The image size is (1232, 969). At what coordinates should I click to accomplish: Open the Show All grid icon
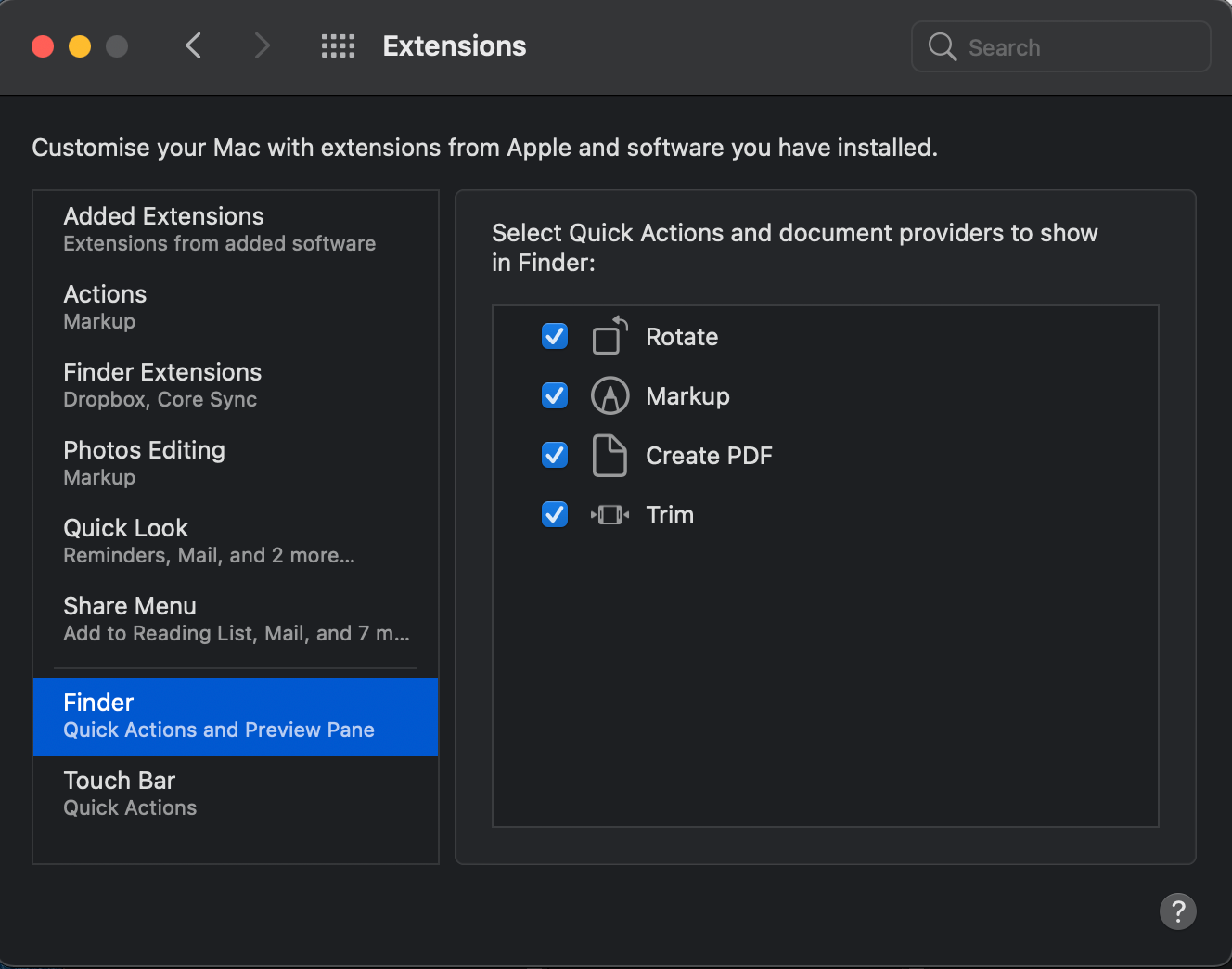[338, 45]
